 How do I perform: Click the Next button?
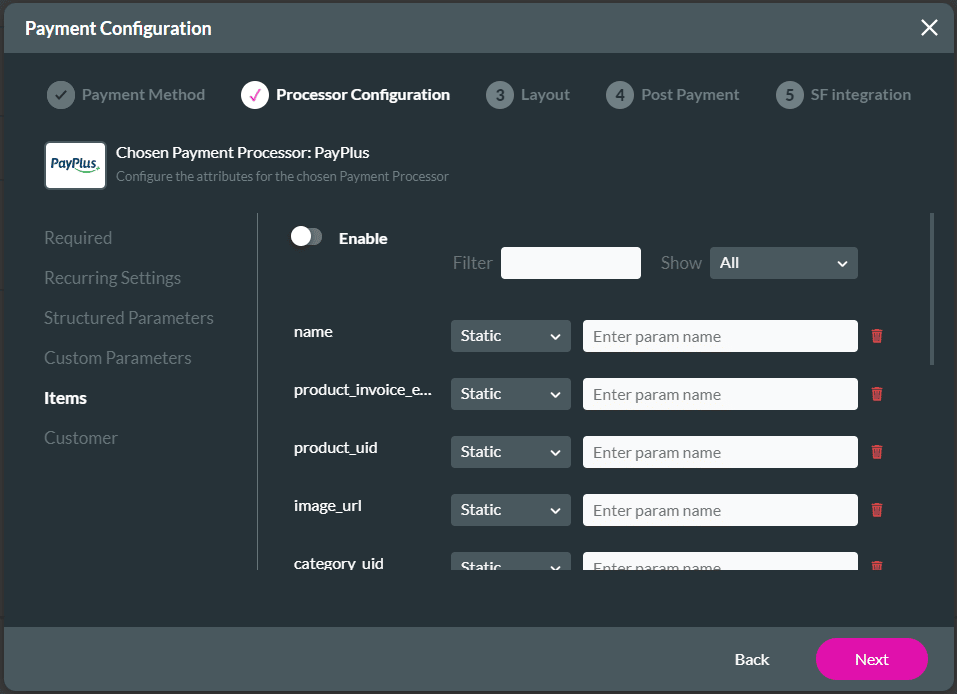coord(871,659)
